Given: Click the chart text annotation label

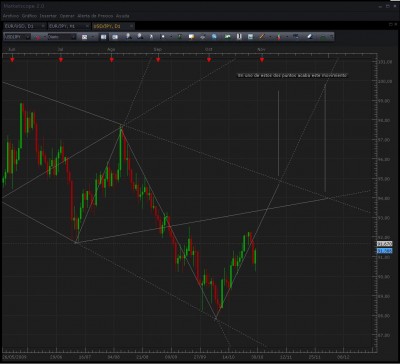Looking at the screenshot, I should pyautogui.click(x=292, y=76).
